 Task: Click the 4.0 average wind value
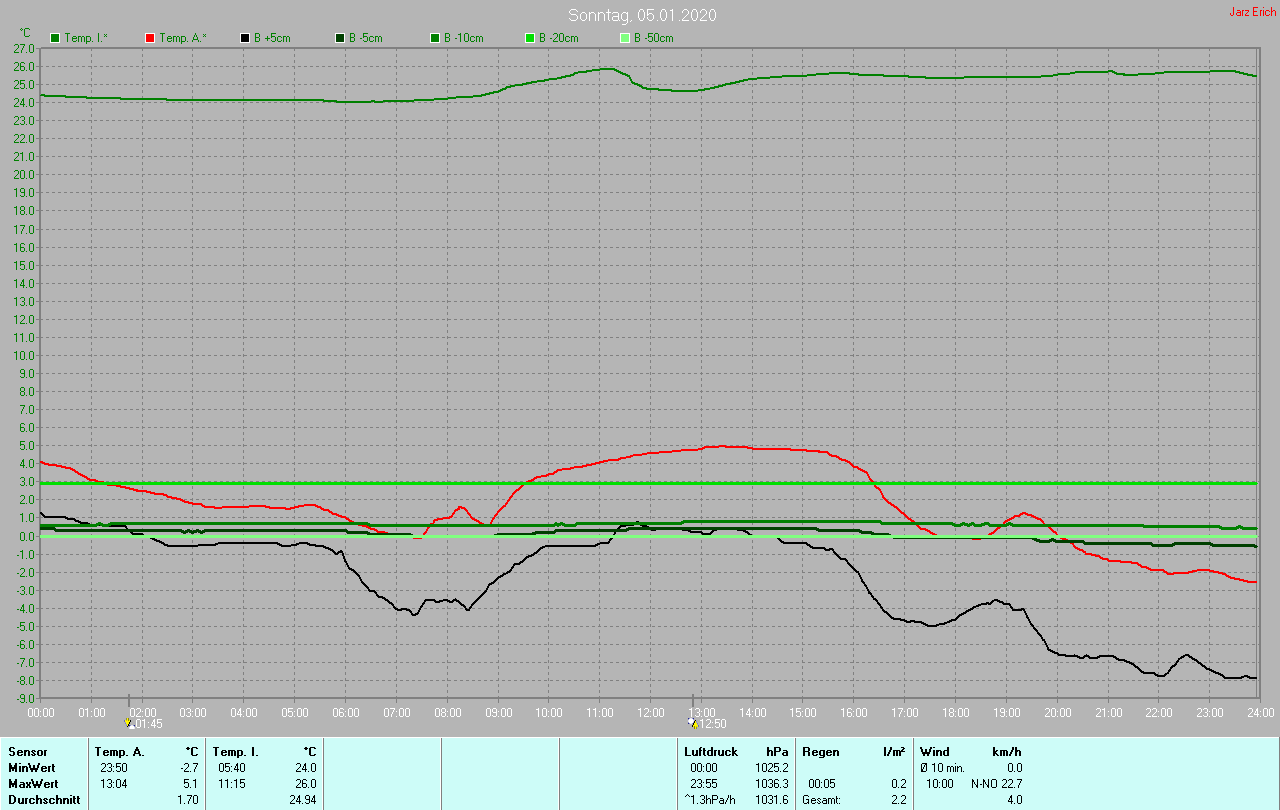1014,799
